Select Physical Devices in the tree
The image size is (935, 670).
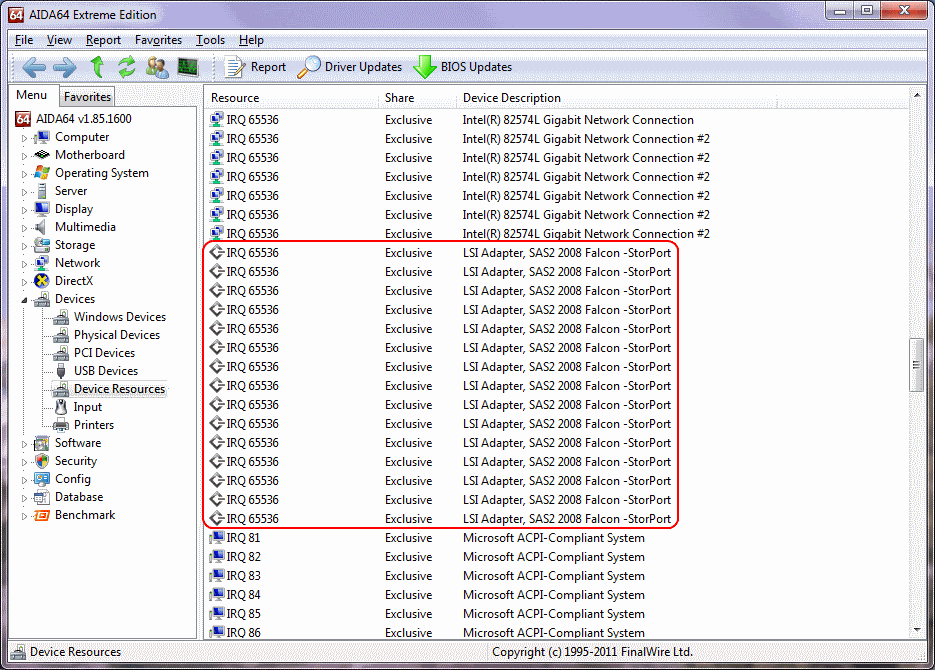[117, 335]
